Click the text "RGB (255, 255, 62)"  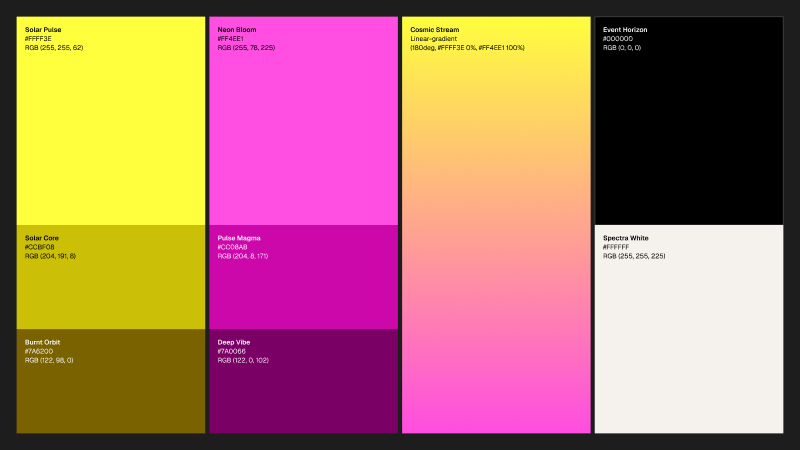tap(54, 47)
